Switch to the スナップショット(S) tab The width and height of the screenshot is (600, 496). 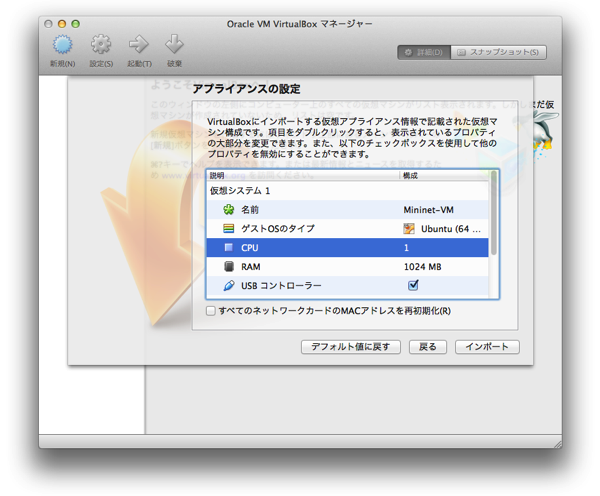499,52
